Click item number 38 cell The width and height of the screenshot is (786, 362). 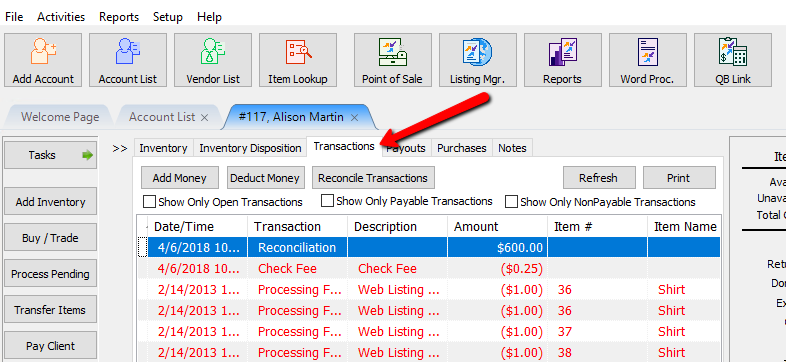pos(597,352)
